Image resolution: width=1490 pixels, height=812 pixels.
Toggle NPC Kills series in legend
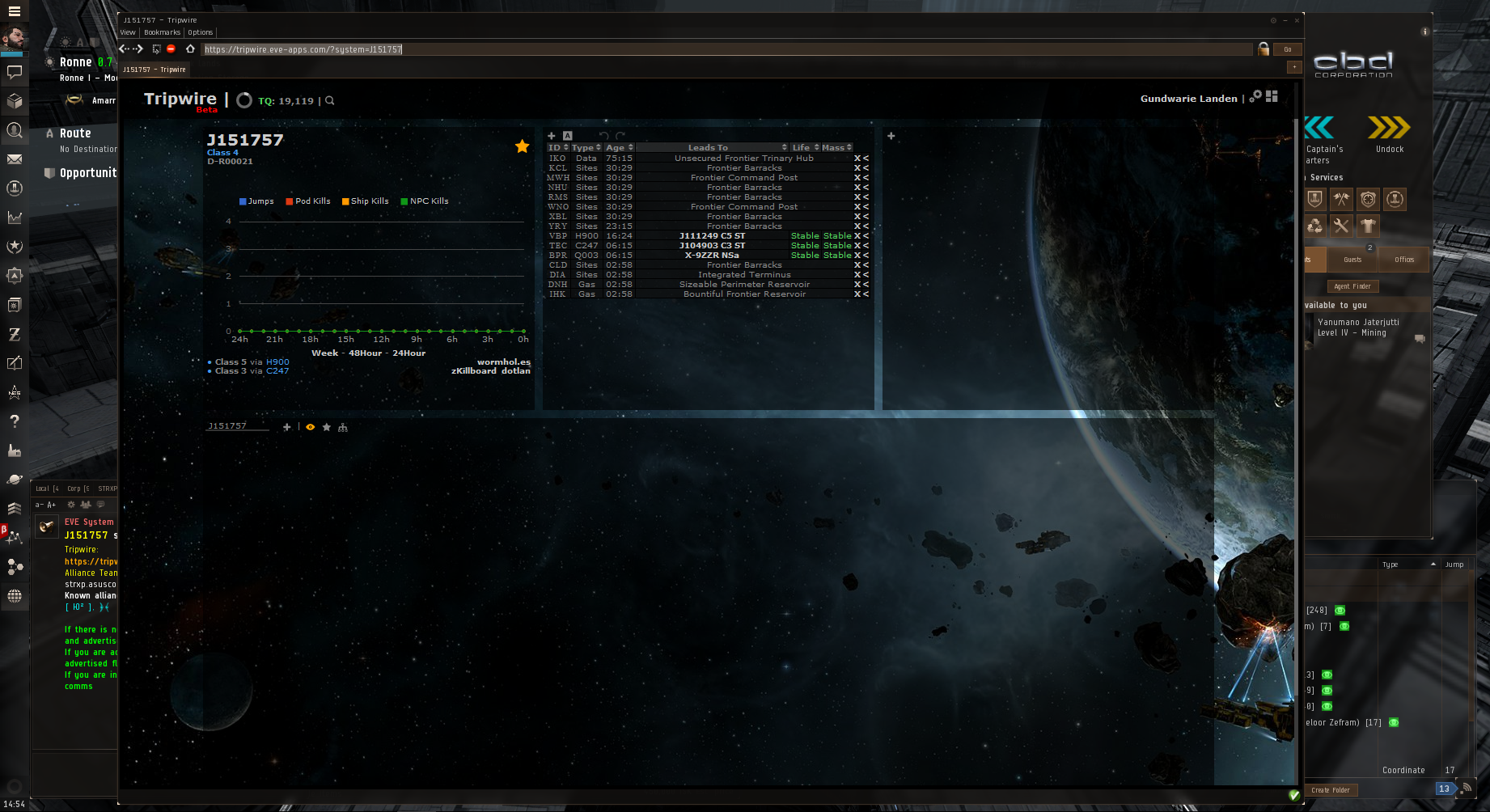click(x=425, y=201)
